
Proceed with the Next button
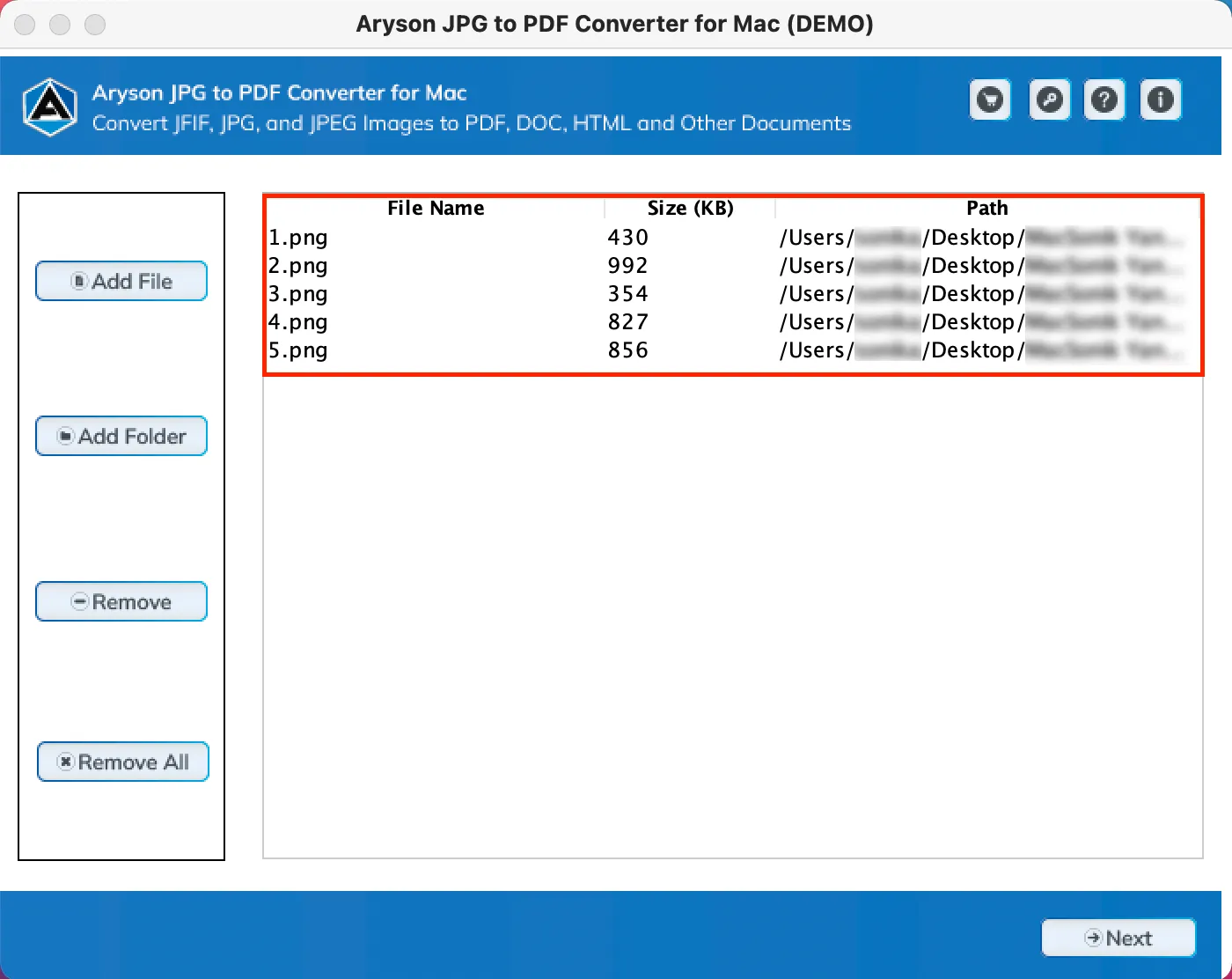point(1118,938)
